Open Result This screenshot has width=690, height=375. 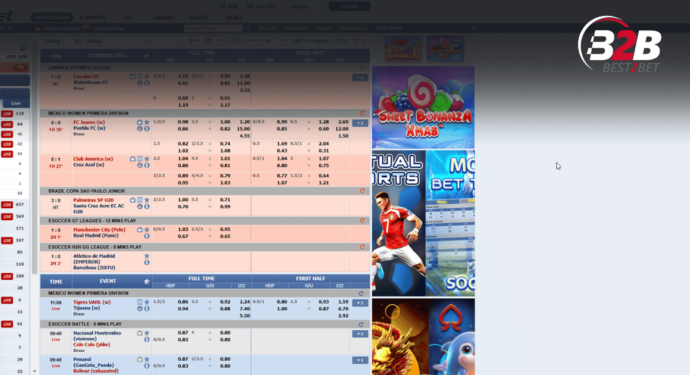(323, 28)
